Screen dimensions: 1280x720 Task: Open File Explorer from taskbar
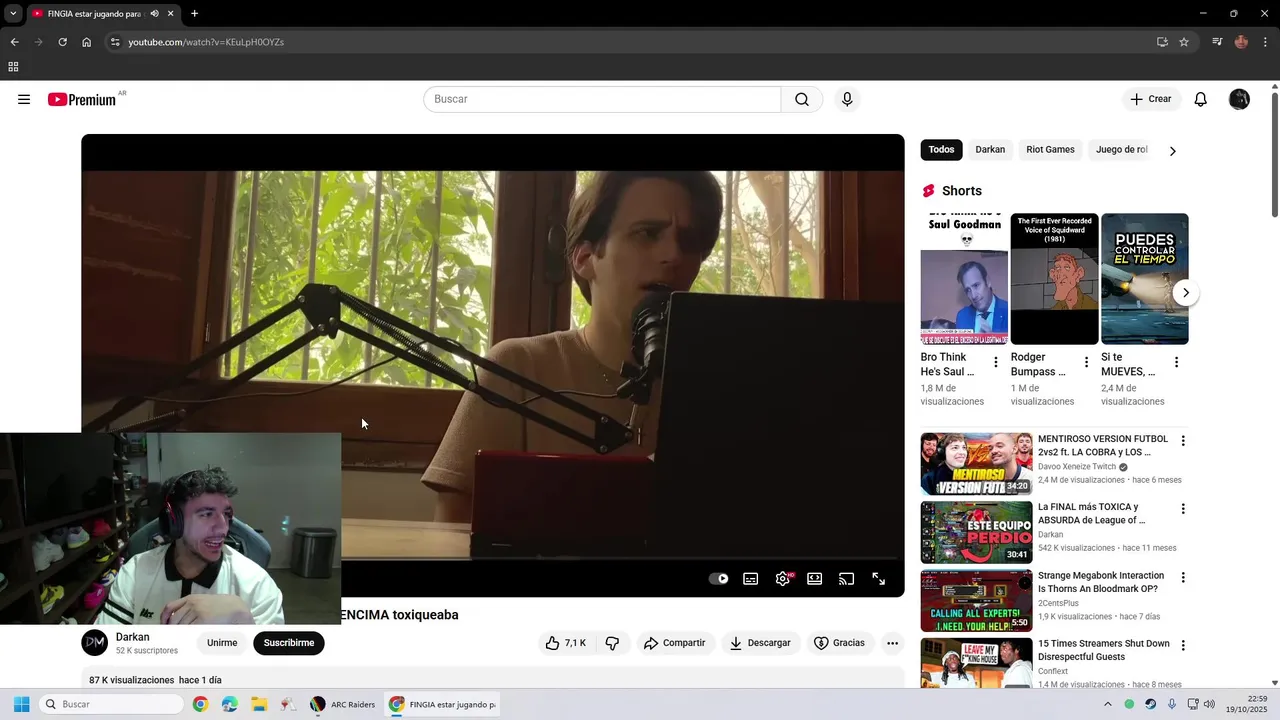(x=259, y=704)
